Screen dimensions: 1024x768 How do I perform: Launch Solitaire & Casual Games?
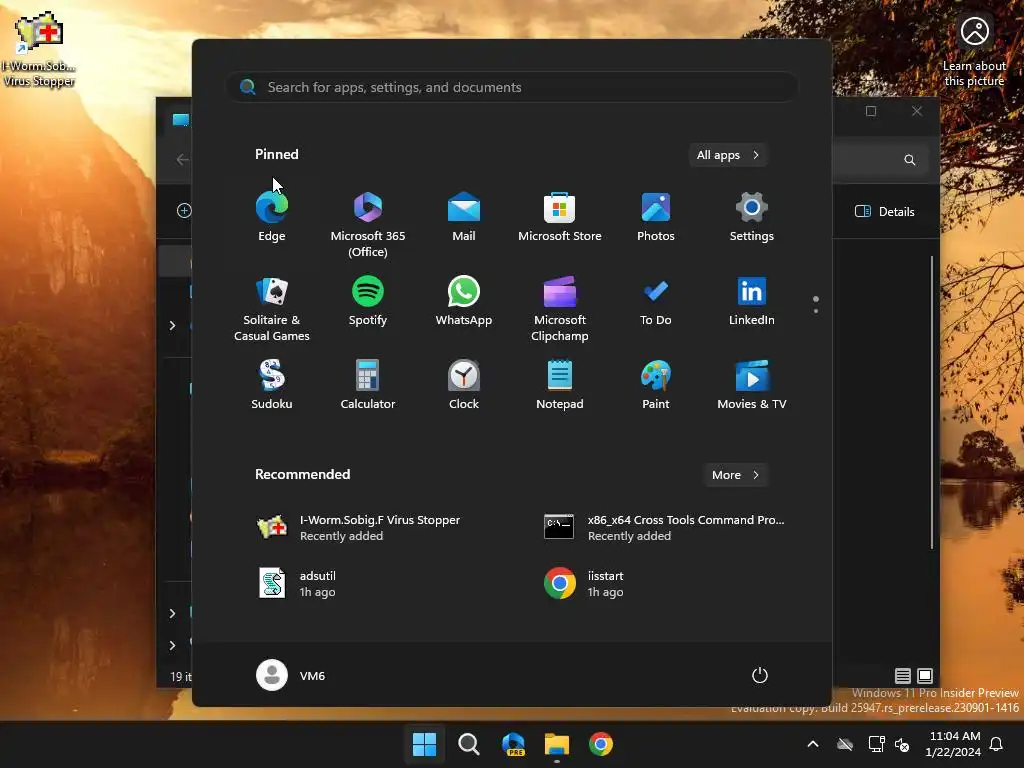272,308
